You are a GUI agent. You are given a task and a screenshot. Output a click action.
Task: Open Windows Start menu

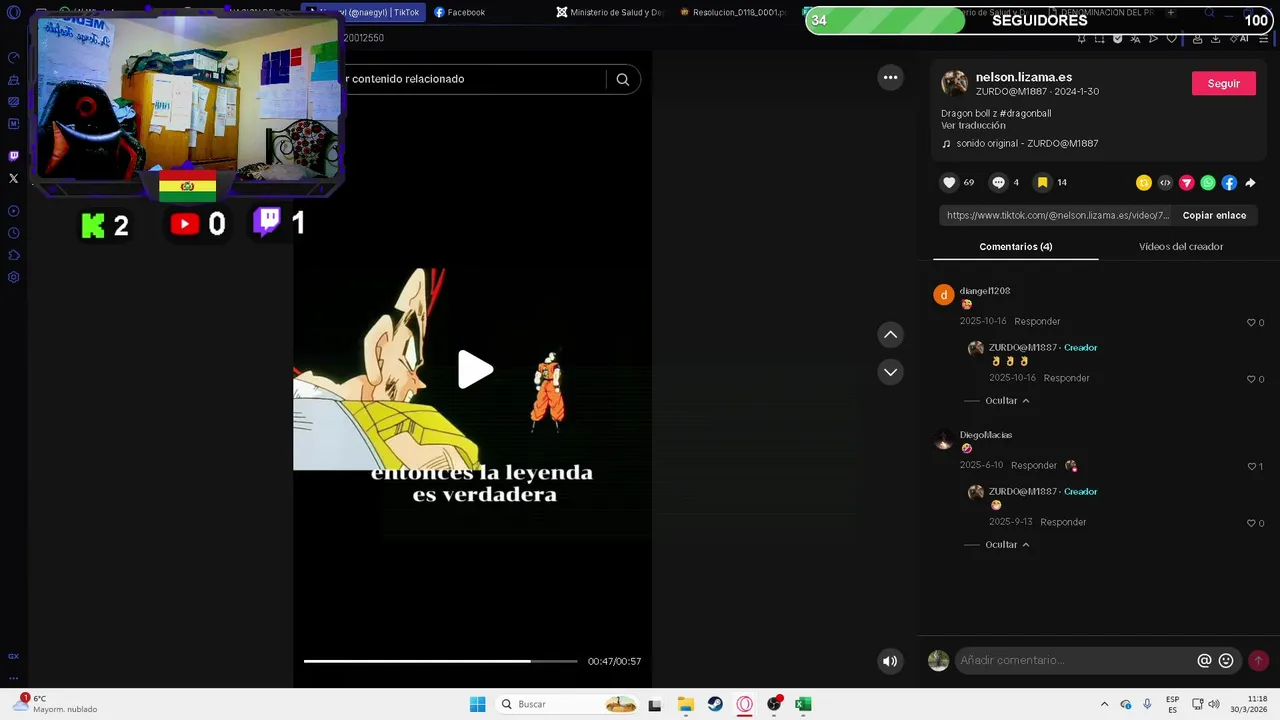pos(478,704)
